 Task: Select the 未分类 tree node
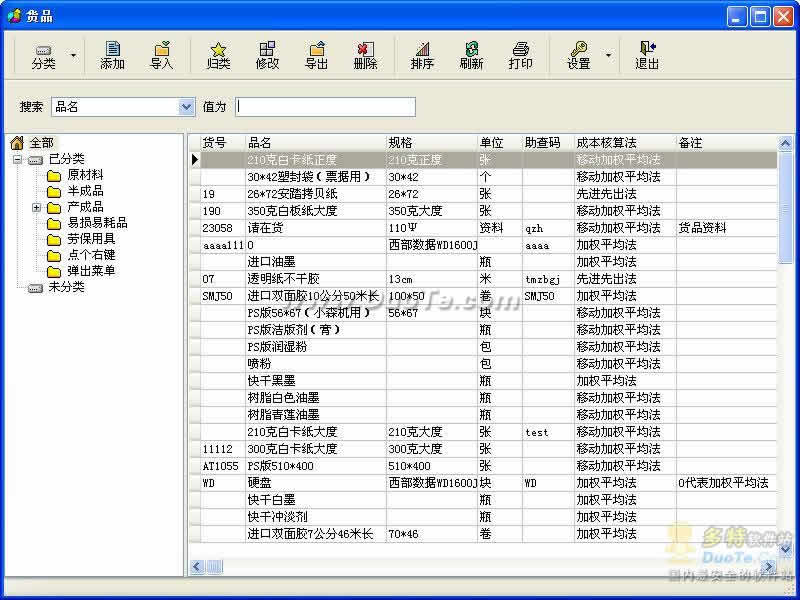pos(66,287)
